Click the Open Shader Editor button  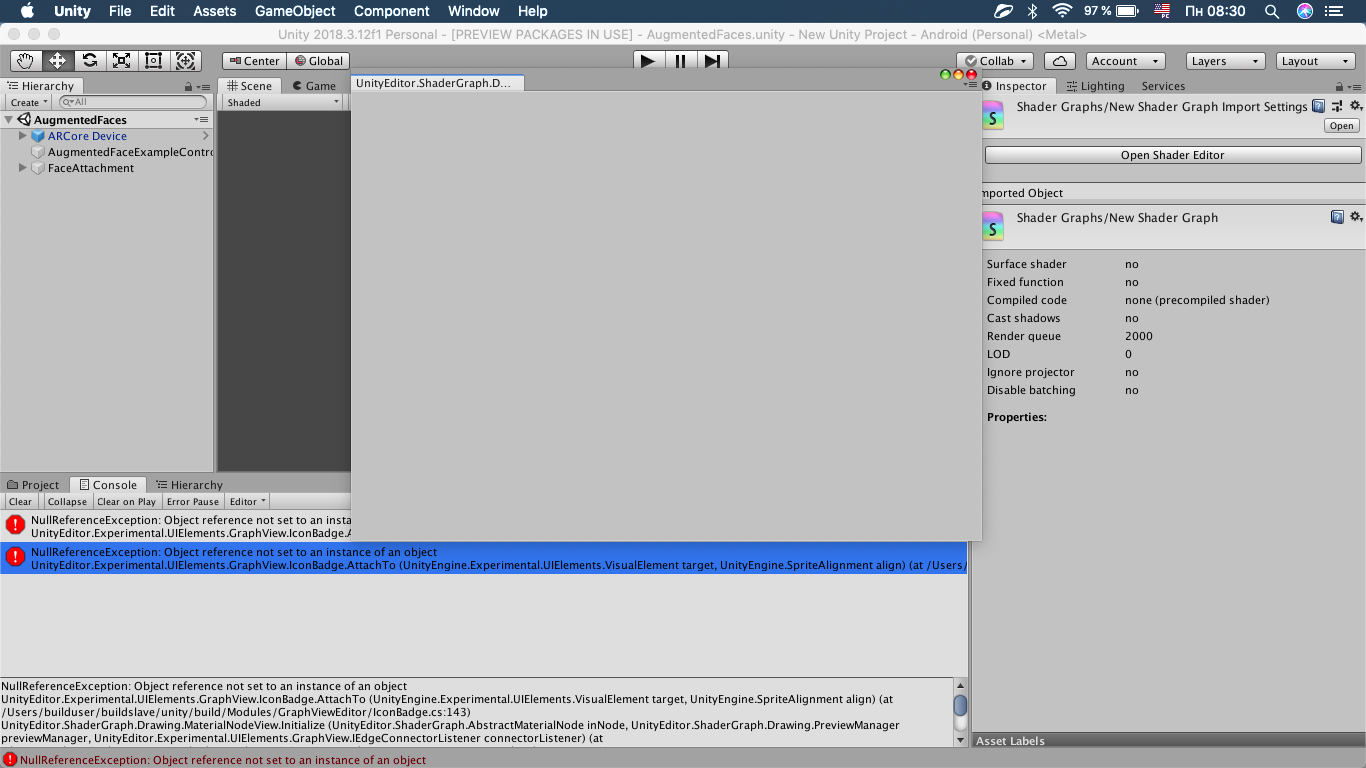point(1173,155)
